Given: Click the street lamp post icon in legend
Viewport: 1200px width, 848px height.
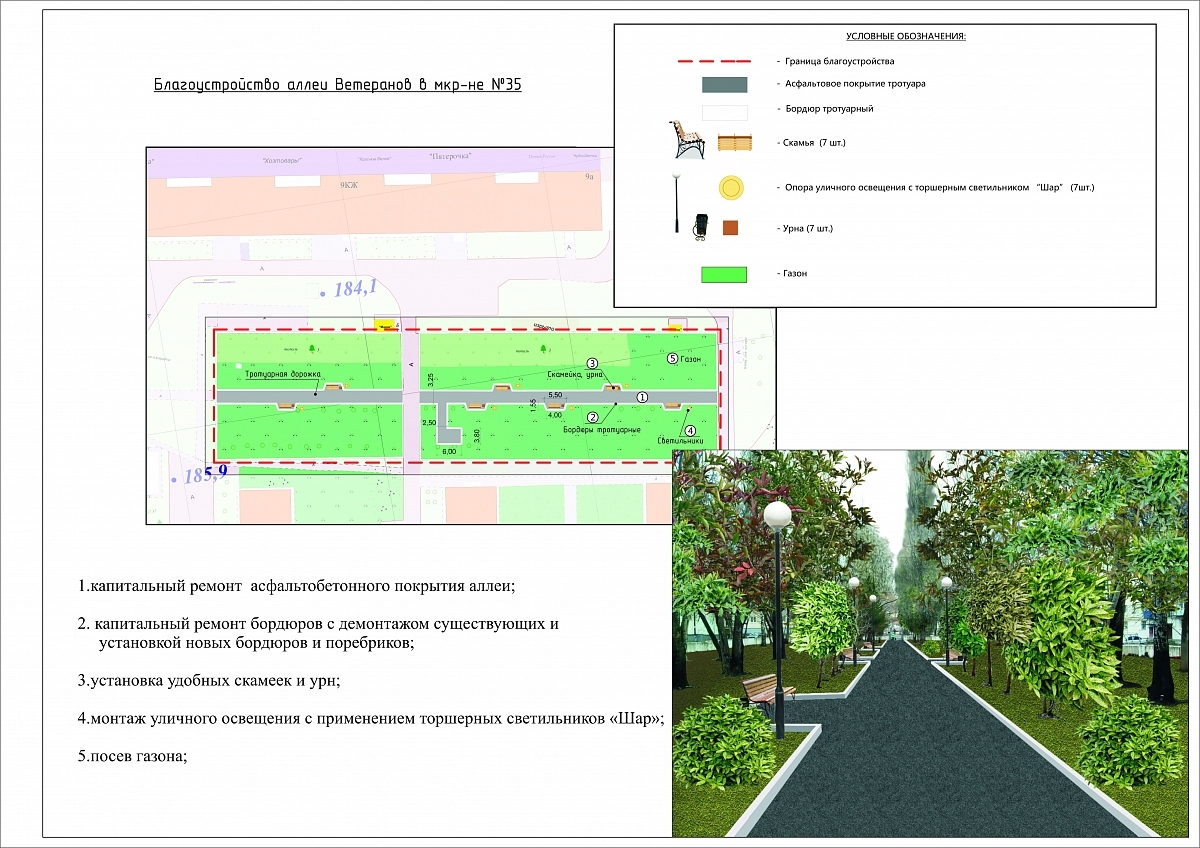Looking at the screenshot, I should click(675, 203).
